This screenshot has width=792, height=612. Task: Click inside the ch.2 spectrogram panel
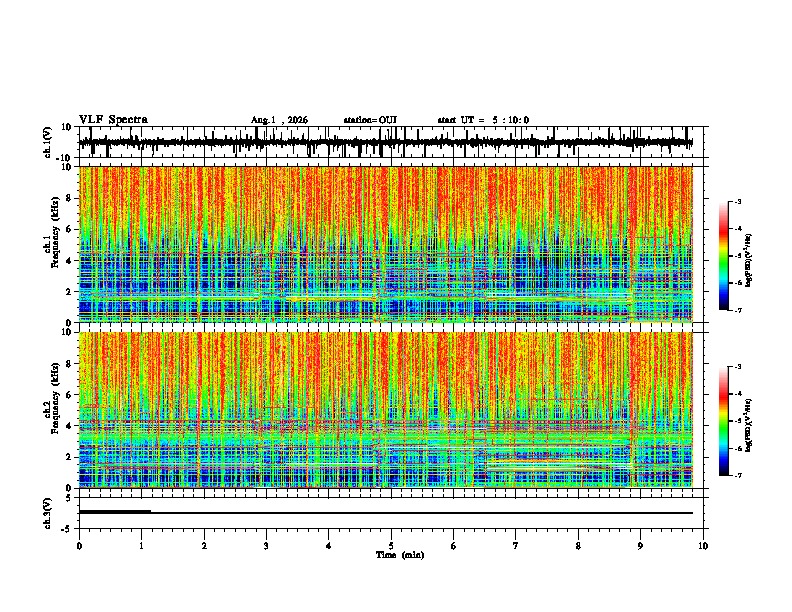pyautogui.click(x=385, y=410)
